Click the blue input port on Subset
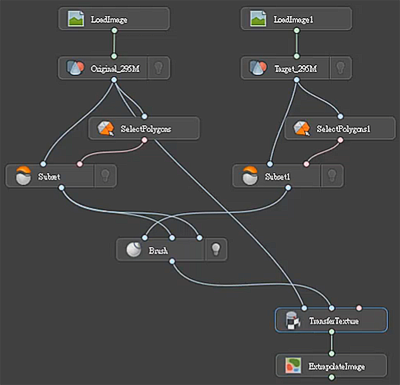The image size is (400, 385). 43,164
